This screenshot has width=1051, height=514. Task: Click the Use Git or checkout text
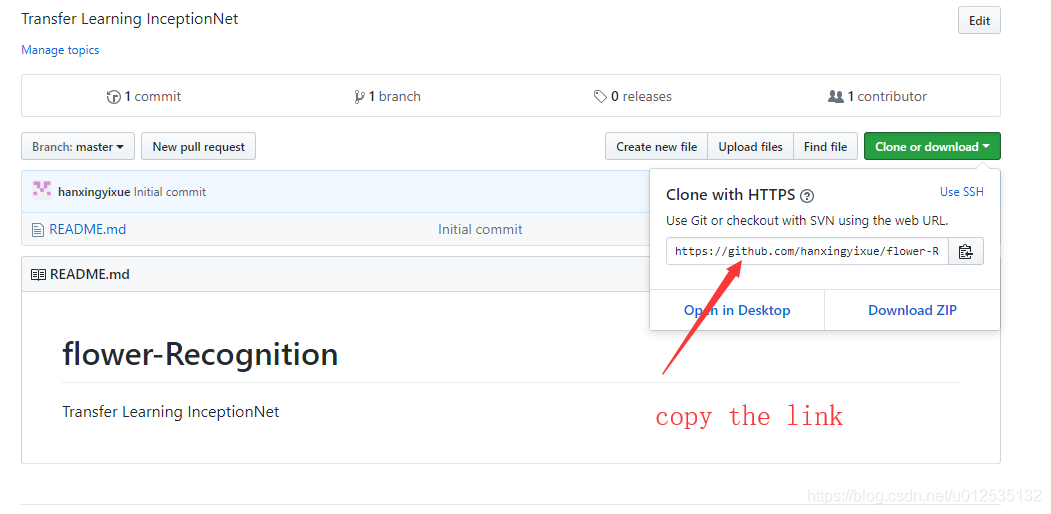[x=807, y=220]
